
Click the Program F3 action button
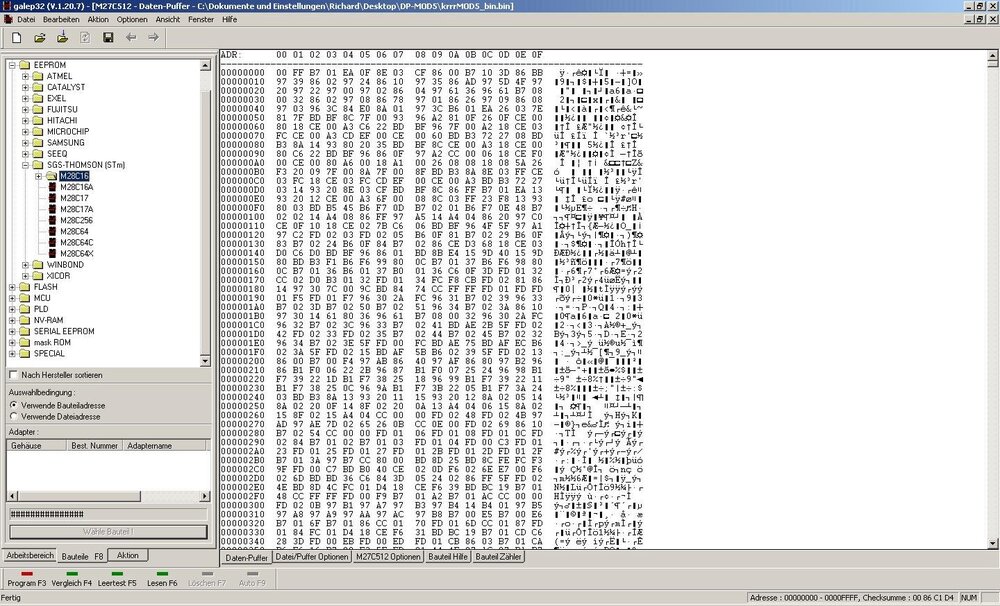click(x=27, y=579)
